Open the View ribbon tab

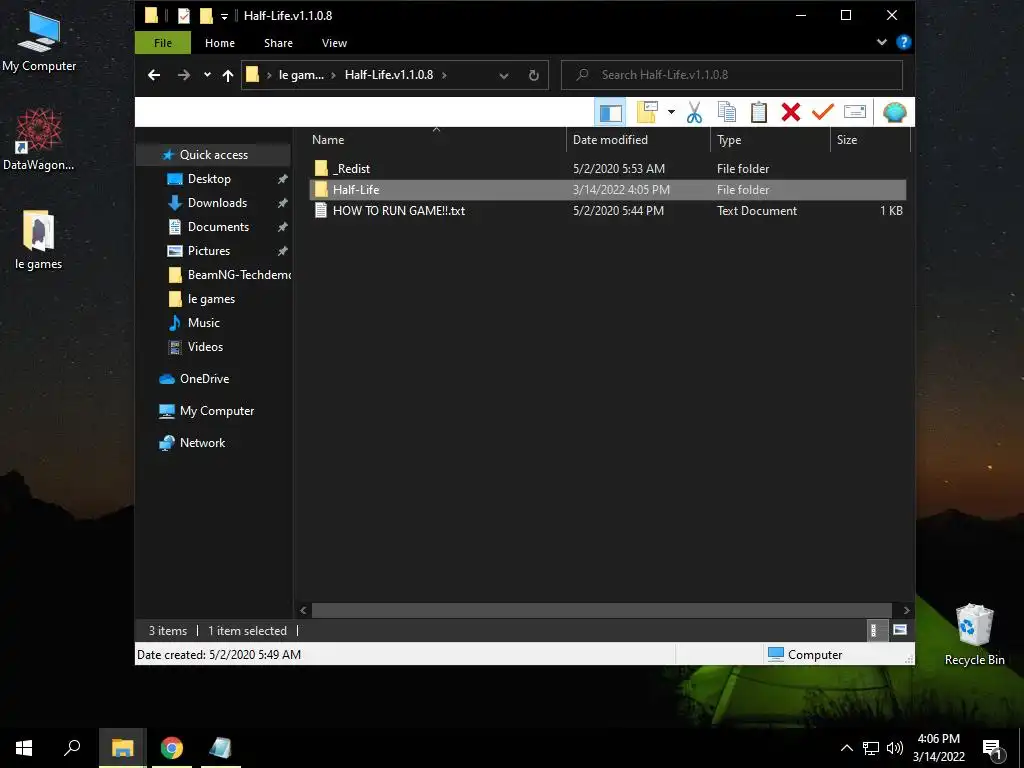tap(334, 43)
